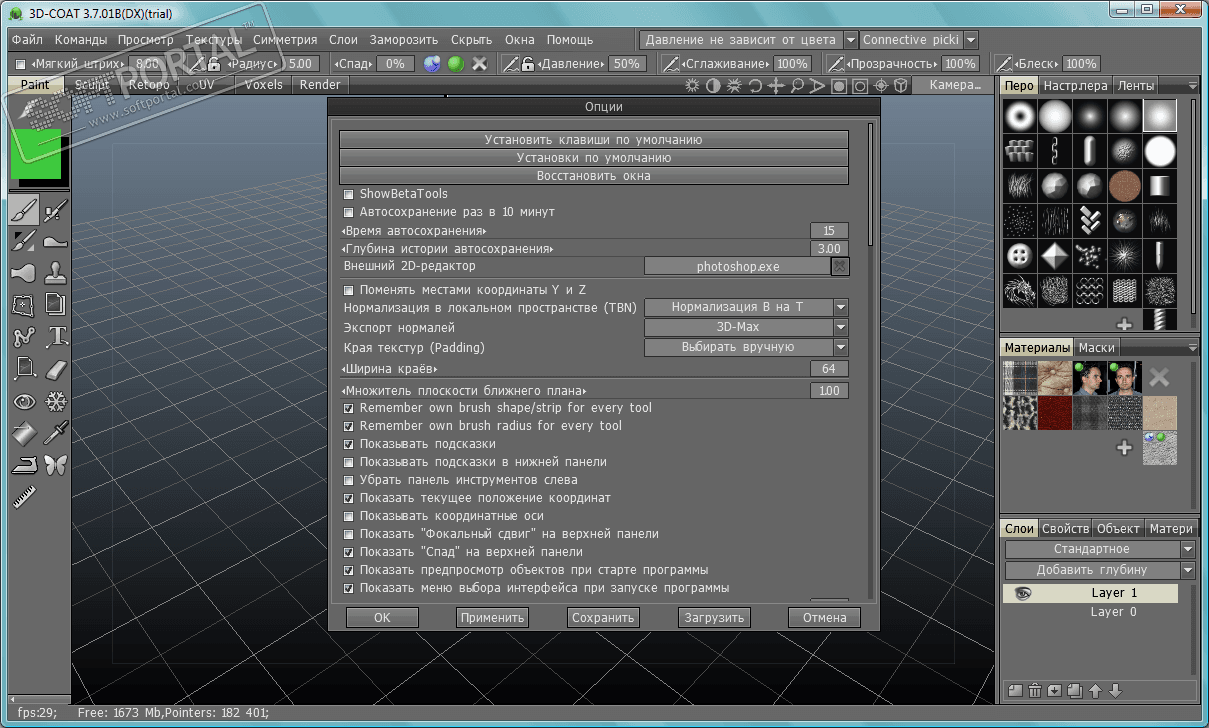Enable the ShowBetaTools checkbox
1209x728 pixels.
349,194
